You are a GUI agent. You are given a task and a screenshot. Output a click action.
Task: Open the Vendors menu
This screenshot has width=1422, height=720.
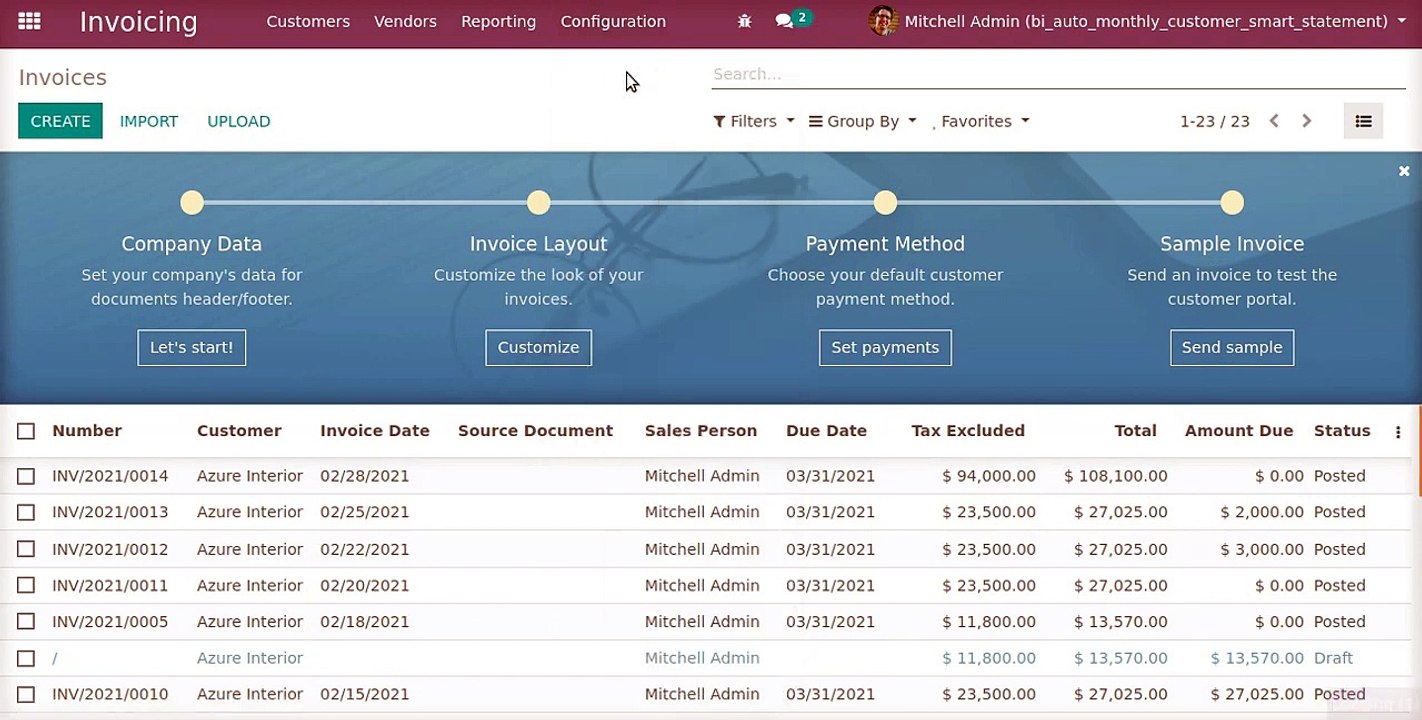point(405,21)
